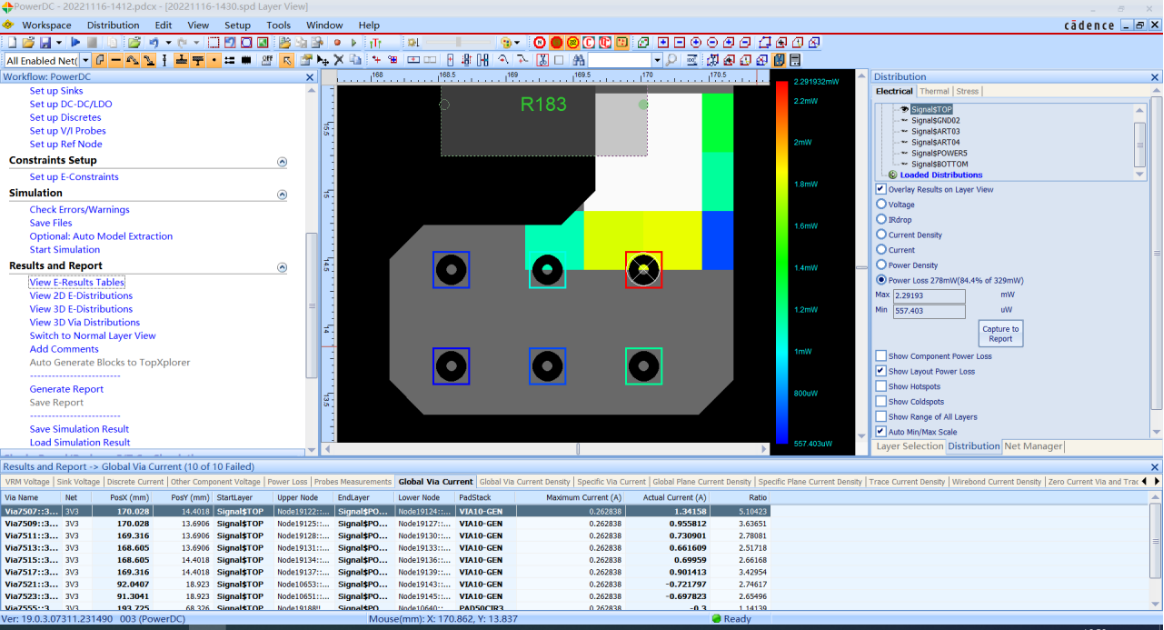Select the Current Density radio button

[x=881, y=234]
